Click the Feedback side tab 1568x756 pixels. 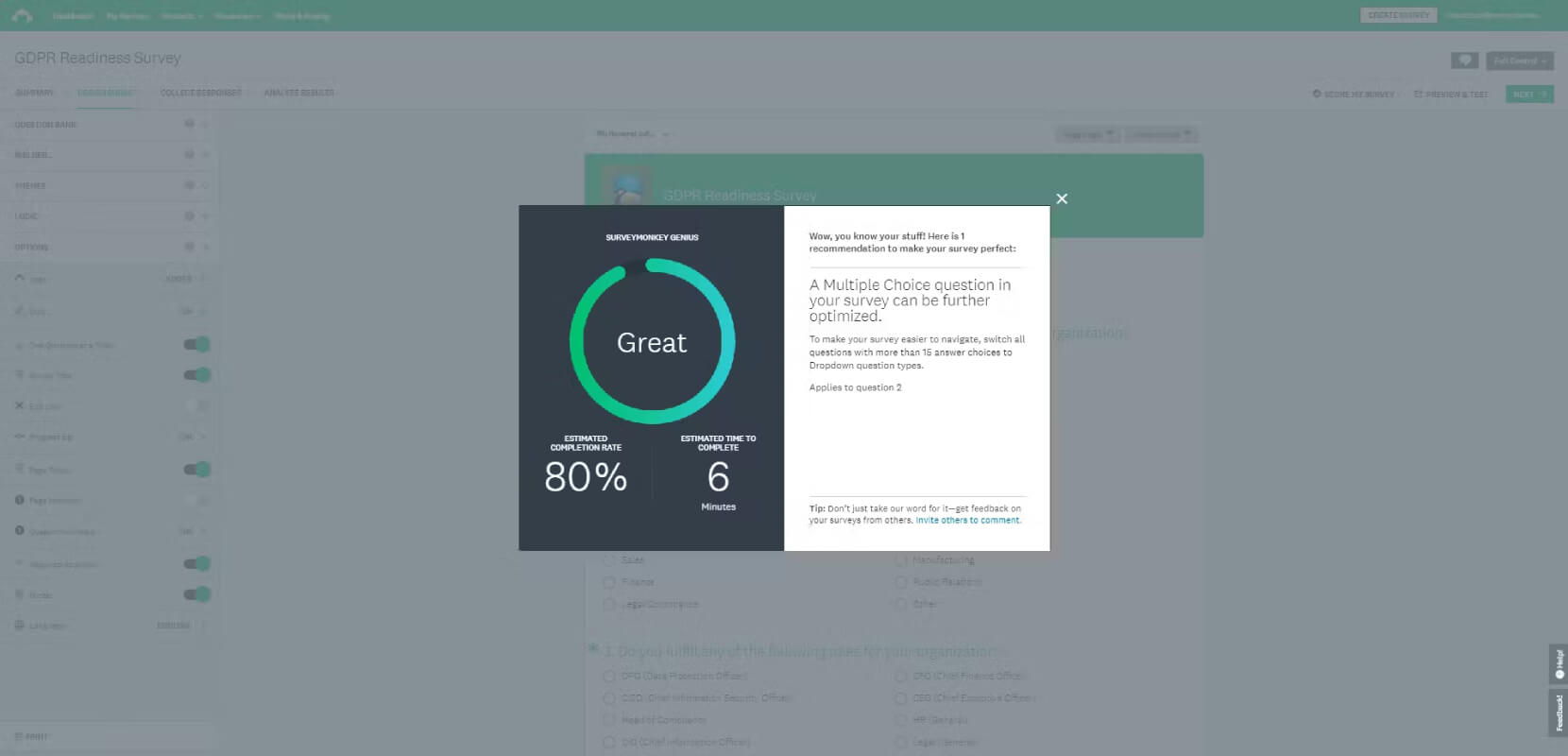pyautogui.click(x=1559, y=713)
